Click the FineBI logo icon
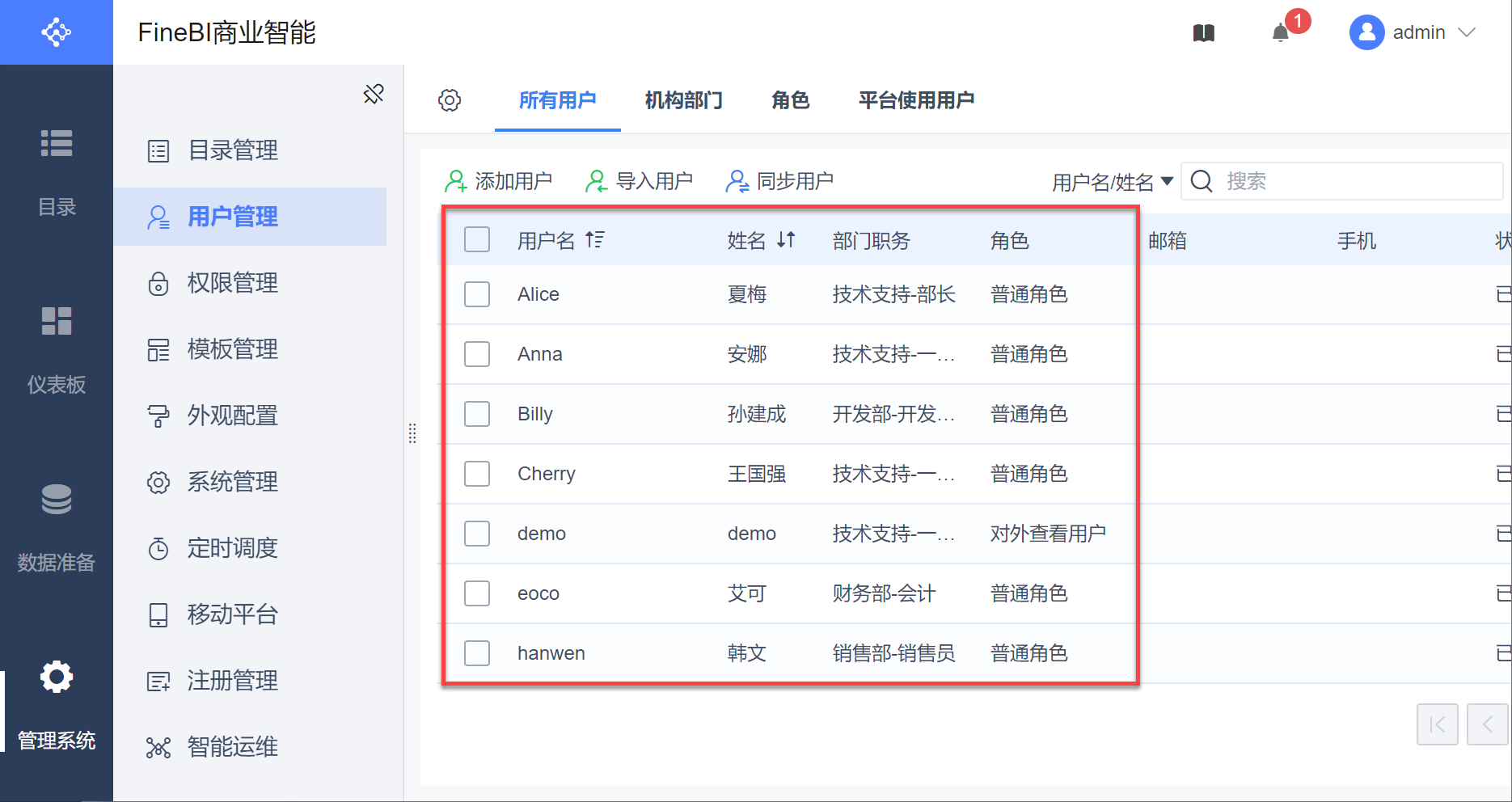This screenshot has height=802, width=1512. click(57, 32)
